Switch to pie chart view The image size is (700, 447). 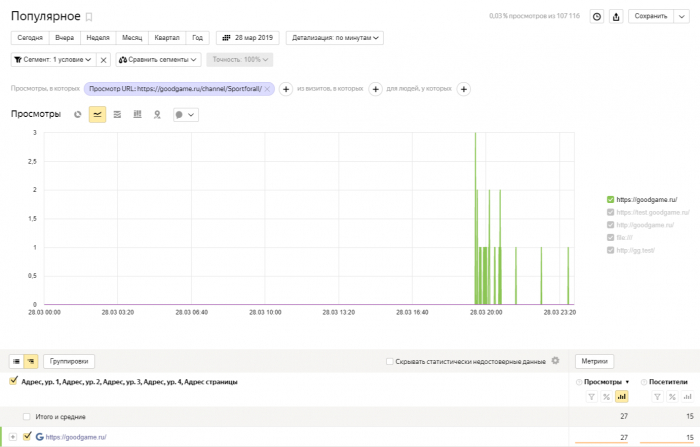point(78,114)
